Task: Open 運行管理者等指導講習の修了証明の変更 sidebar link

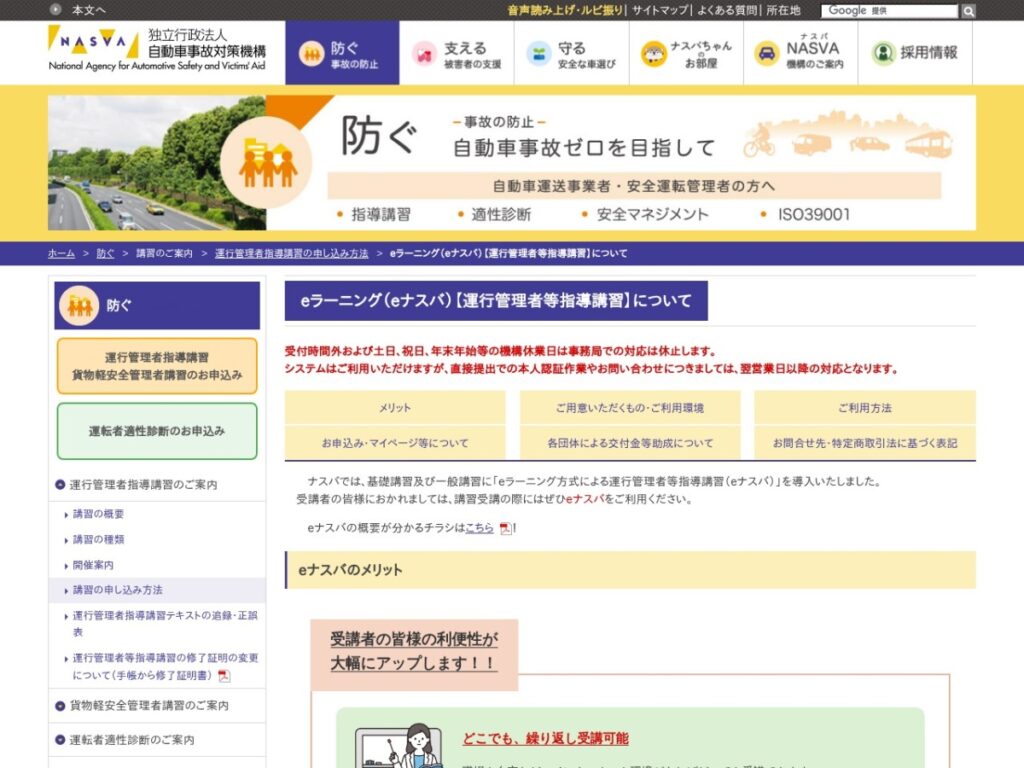Action: pyautogui.click(x=165, y=666)
